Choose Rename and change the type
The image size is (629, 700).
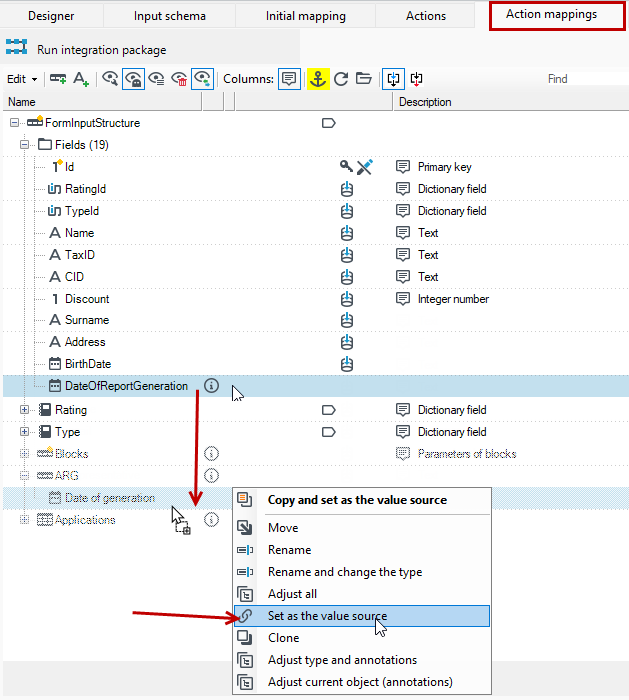coord(362,572)
